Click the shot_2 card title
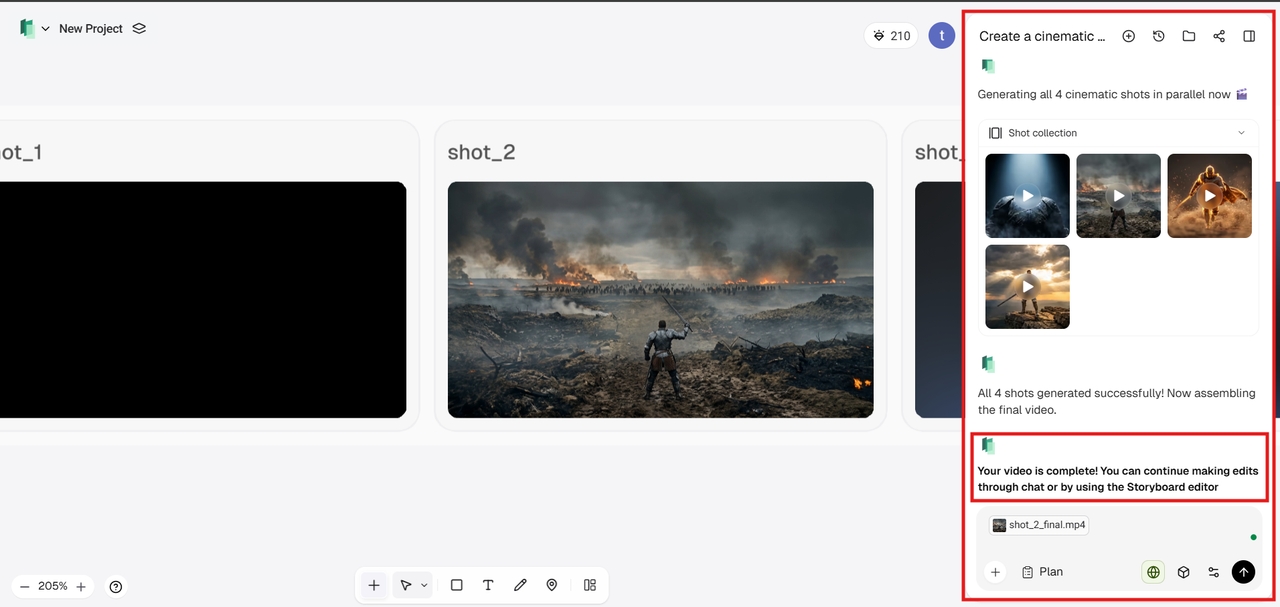This screenshot has width=1280, height=607. click(481, 152)
